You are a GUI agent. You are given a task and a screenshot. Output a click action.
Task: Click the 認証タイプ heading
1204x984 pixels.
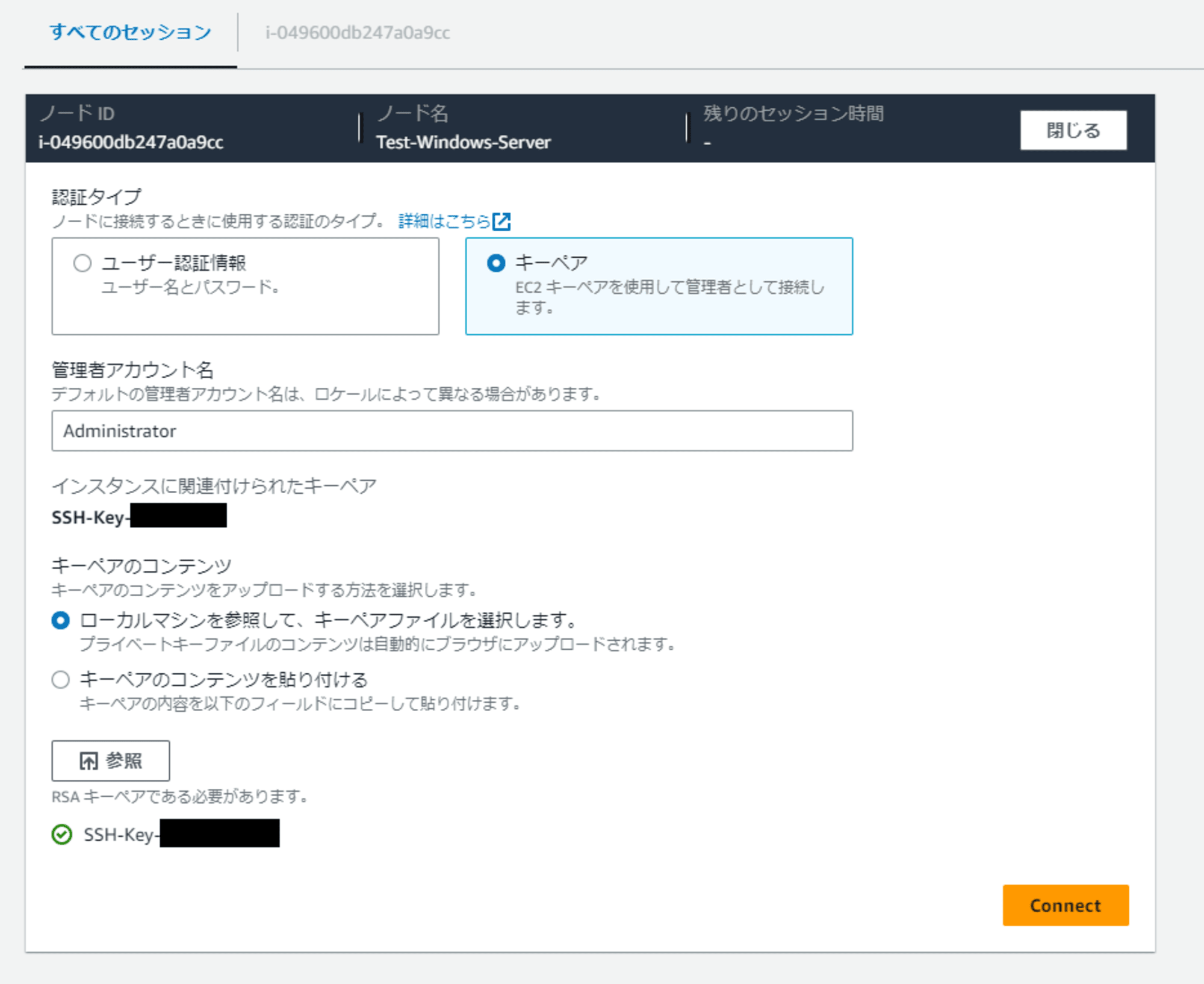pos(96,196)
